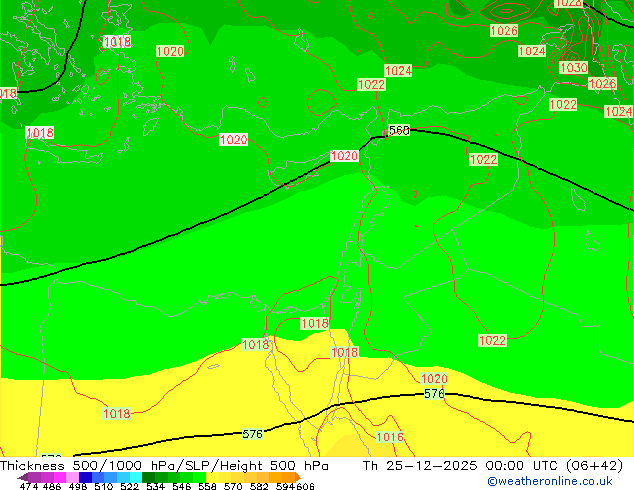Click the orange arrow tip of the color scale
This screenshot has width=634, height=490.
[298, 477]
